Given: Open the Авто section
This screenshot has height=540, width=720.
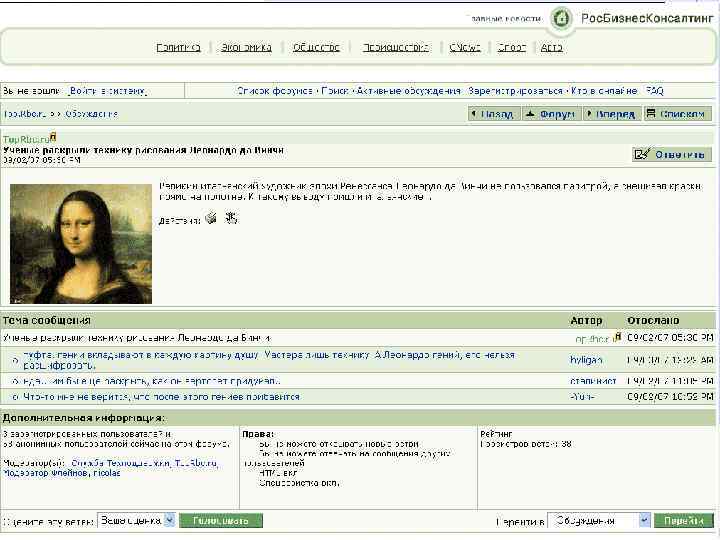Looking at the screenshot, I should coord(551,47).
